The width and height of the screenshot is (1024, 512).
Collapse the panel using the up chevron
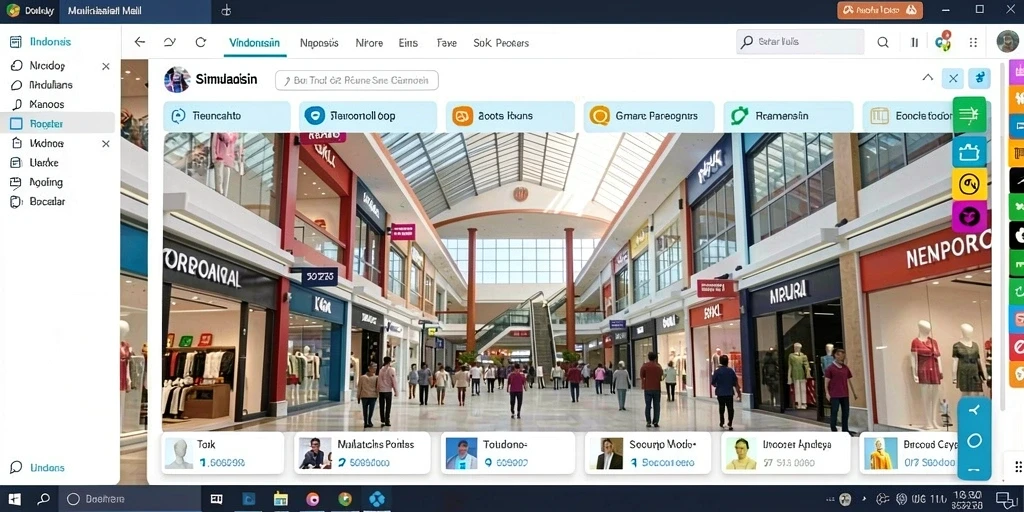pos(927,78)
